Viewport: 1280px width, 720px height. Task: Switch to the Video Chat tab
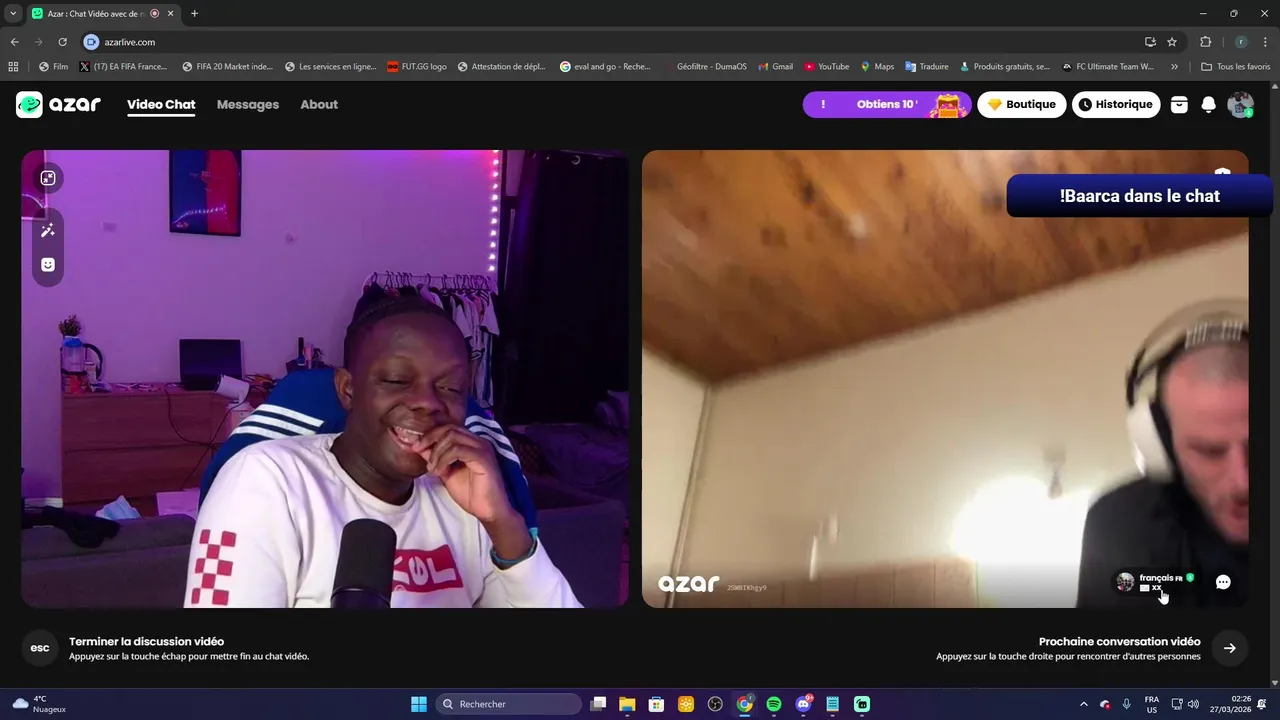point(161,104)
